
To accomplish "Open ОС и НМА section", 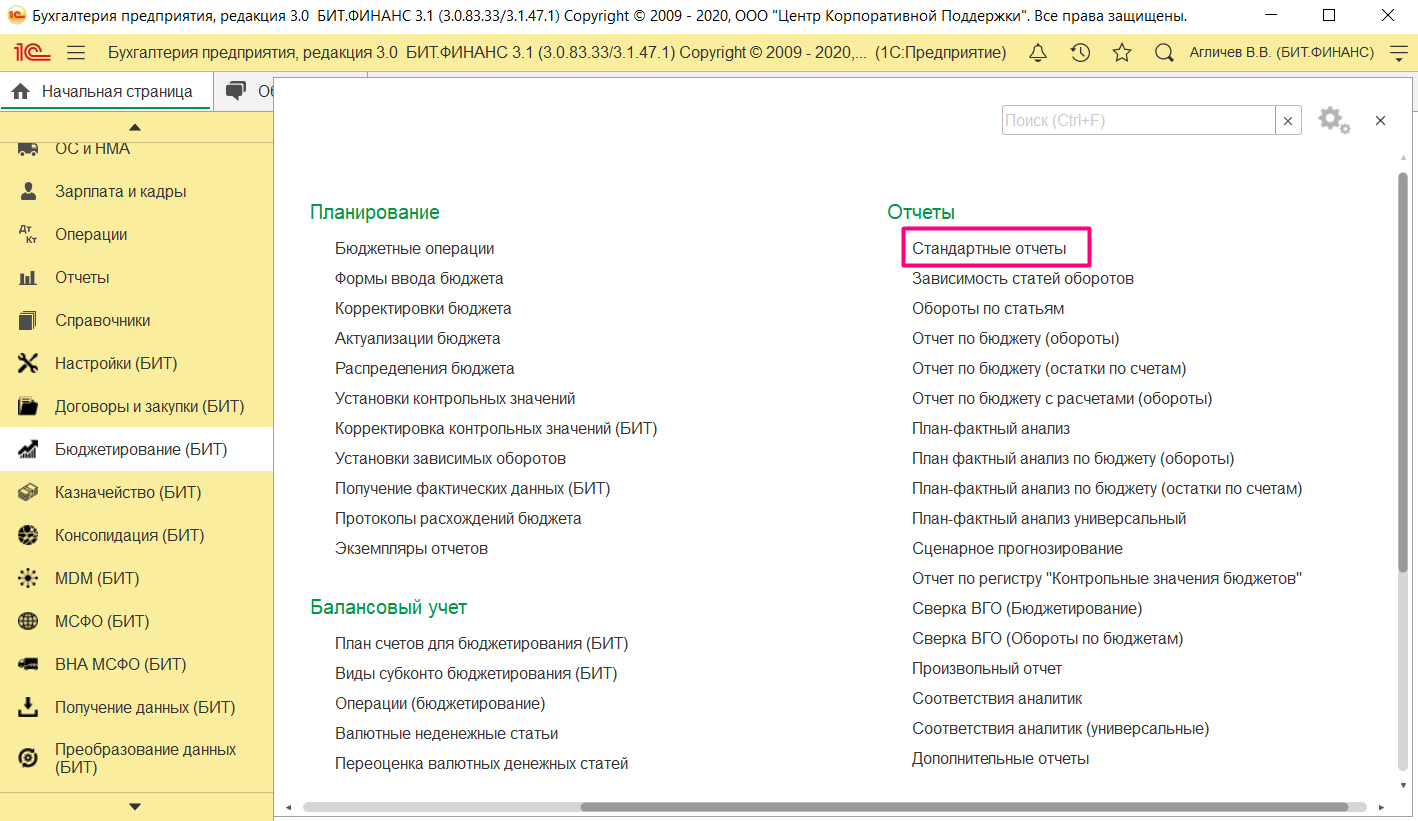I will [136, 148].
